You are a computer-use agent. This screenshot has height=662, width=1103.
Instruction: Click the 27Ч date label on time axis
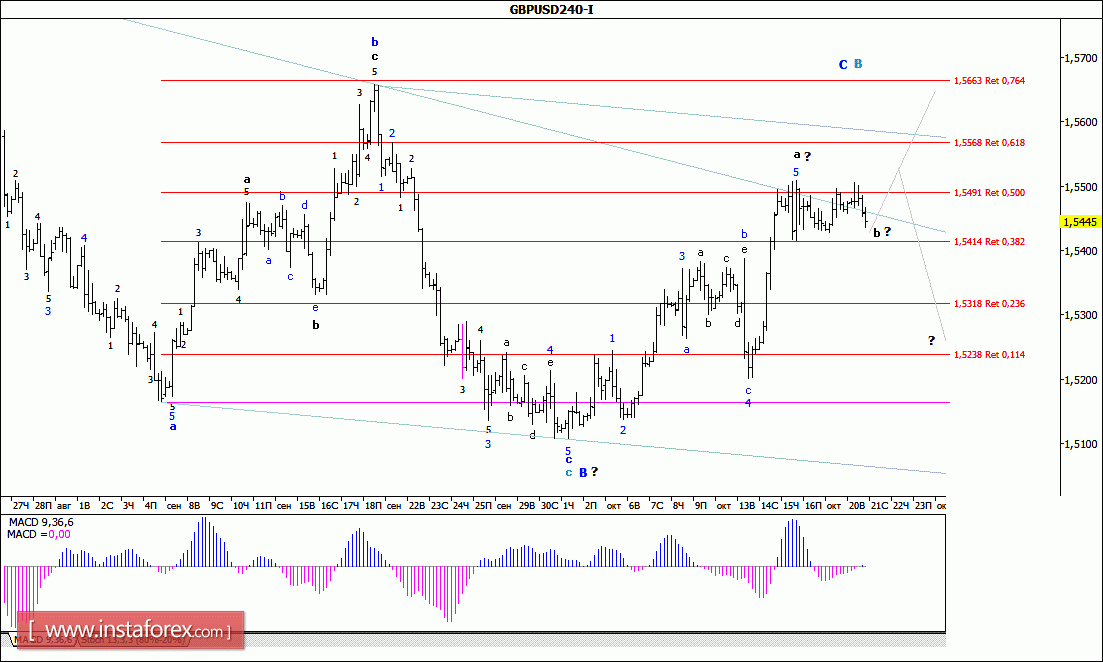tap(21, 506)
